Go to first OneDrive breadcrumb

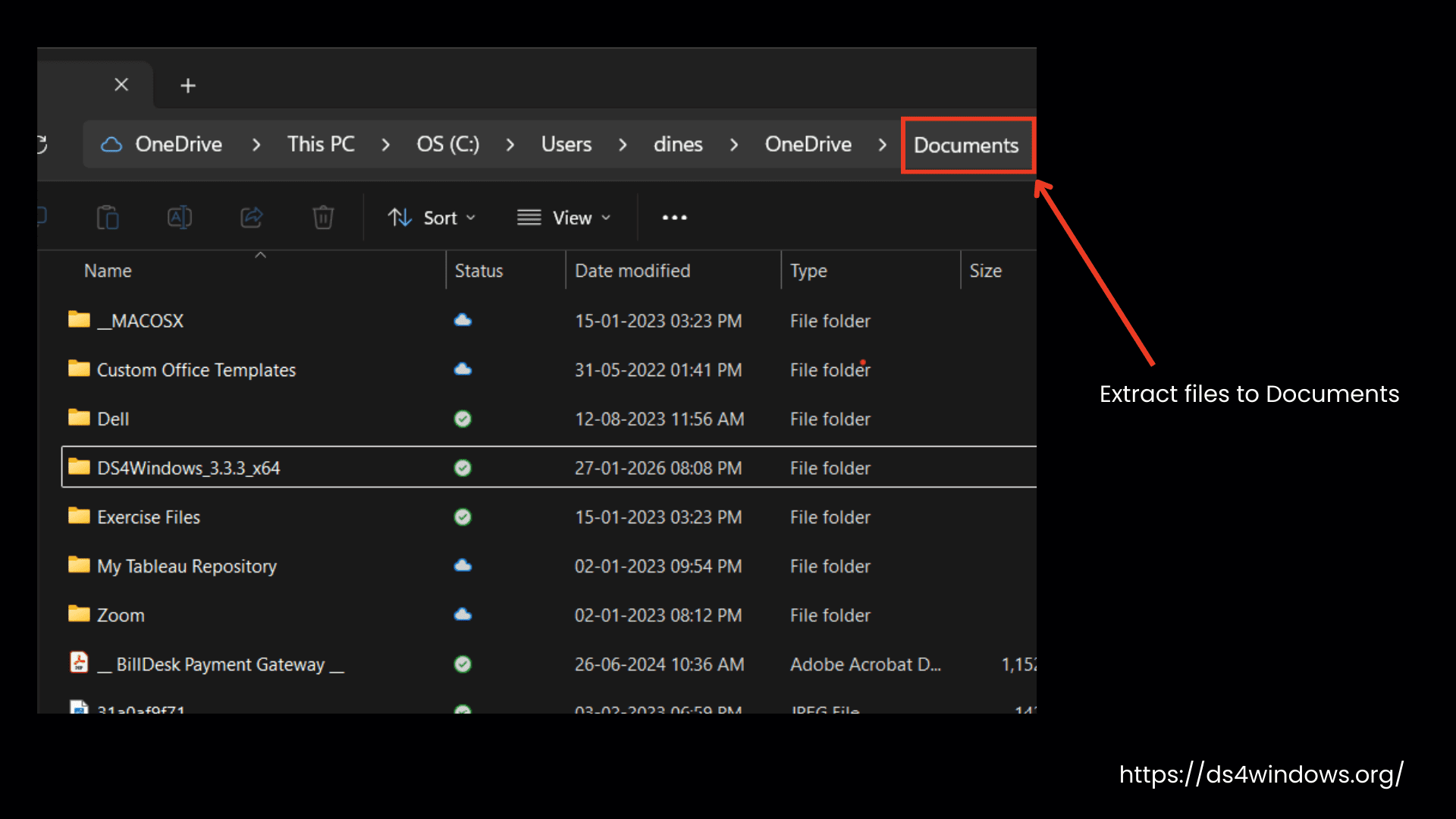179,144
